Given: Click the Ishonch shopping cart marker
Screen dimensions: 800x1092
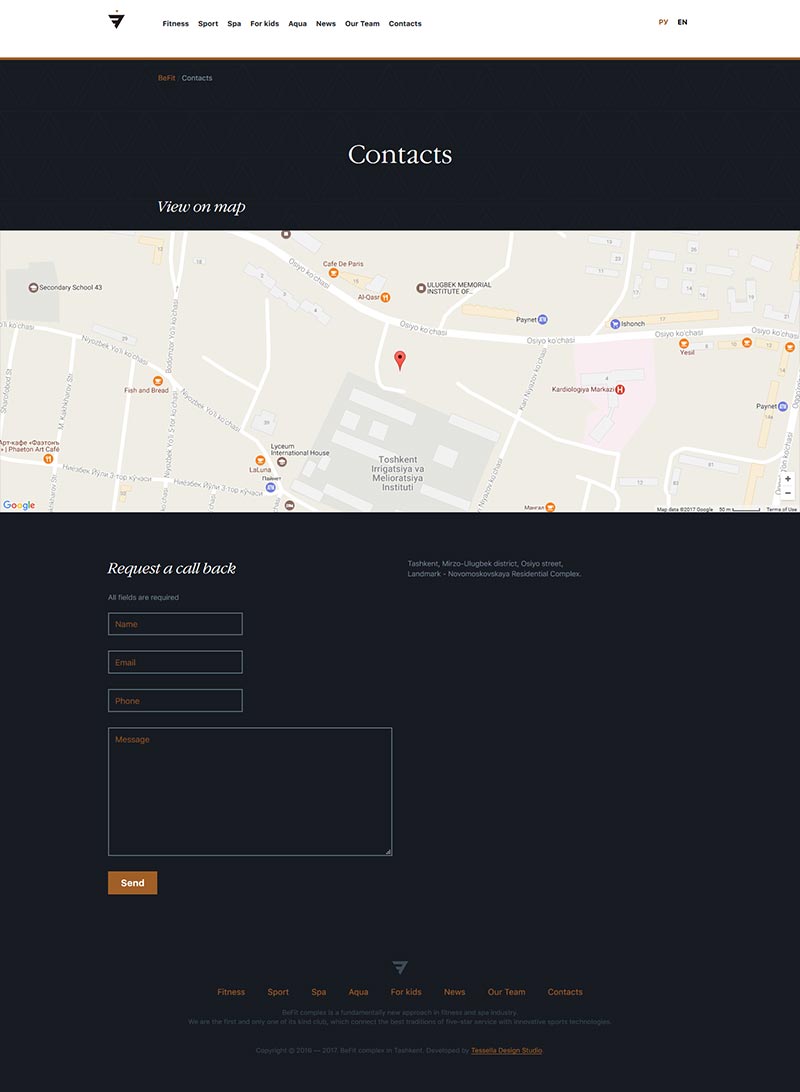Looking at the screenshot, I should click(x=615, y=324).
